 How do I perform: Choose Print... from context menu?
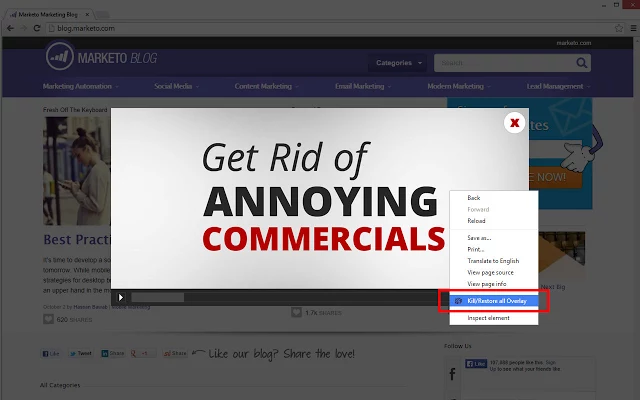coord(494,249)
